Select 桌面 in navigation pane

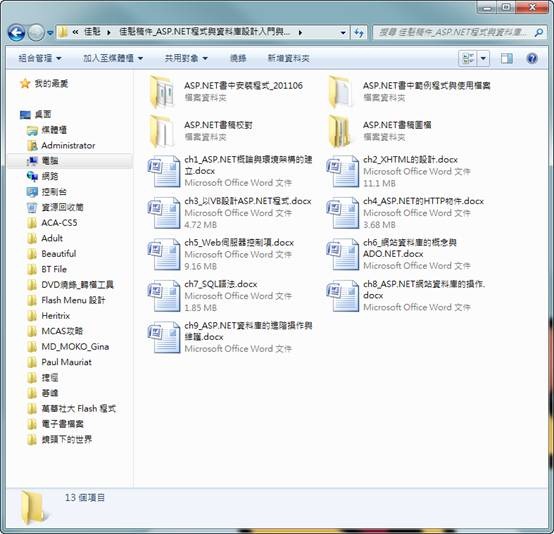[x=36, y=115]
